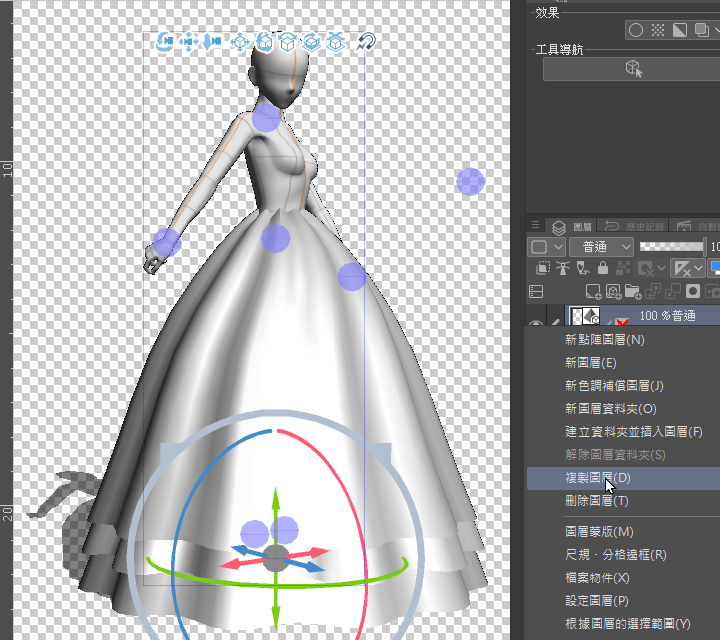Click lock transparent pixels icon
Image resolution: width=720 pixels, height=640 pixels.
[623, 268]
